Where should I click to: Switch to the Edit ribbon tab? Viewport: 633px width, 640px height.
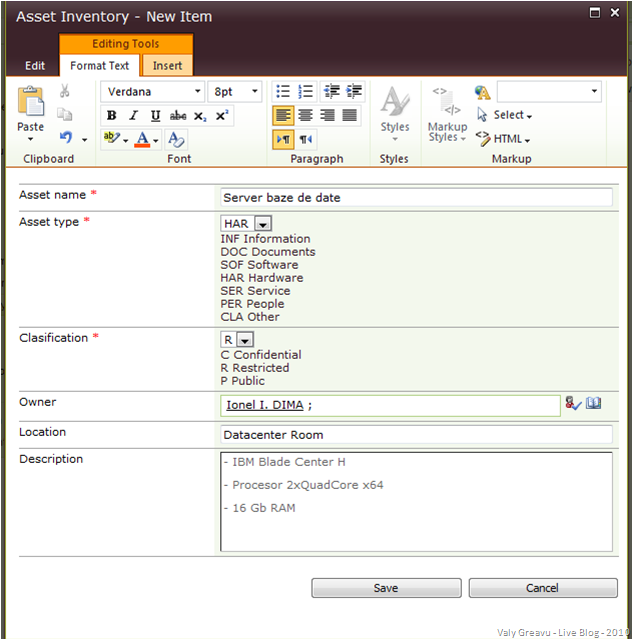[35, 66]
